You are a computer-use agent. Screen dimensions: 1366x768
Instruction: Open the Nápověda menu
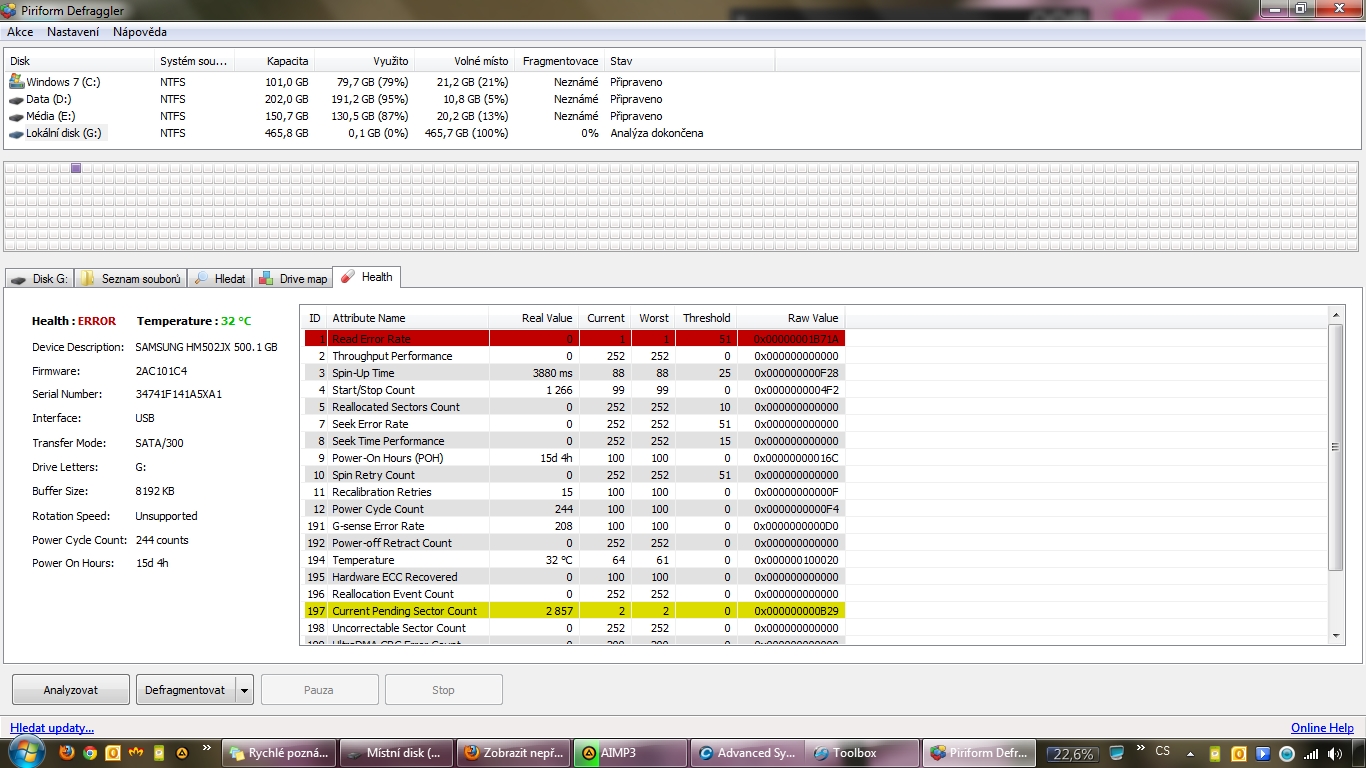tap(140, 32)
